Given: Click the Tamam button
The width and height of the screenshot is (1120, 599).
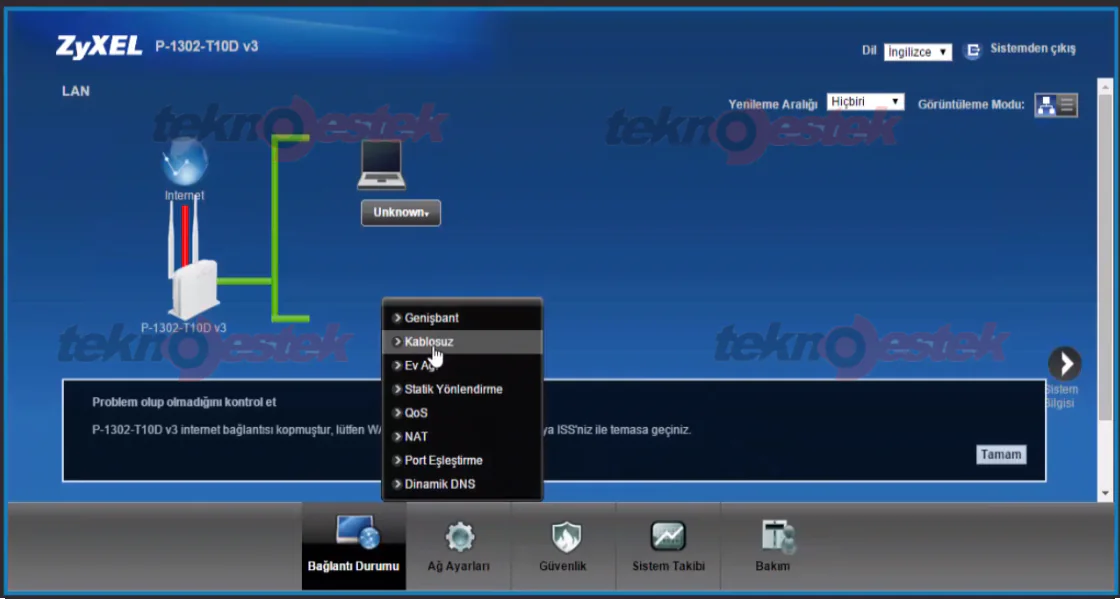Looking at the screenshot, I should tap(1001, 454).
